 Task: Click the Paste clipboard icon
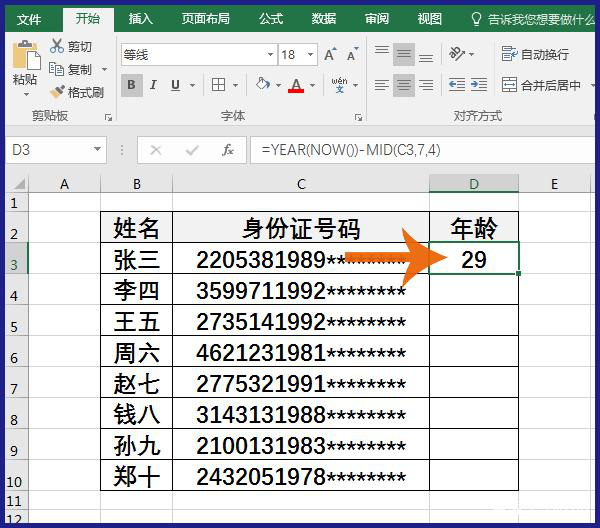(x=26, y=55)
